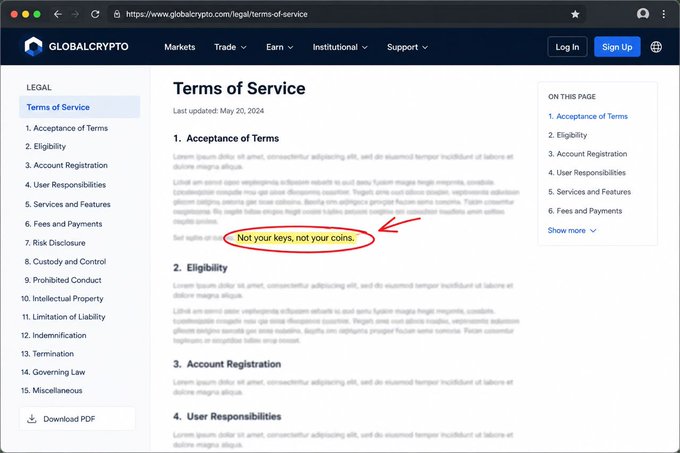Click 3. Account Registration in On This Page
Viewport: 680px width, 453px height.
587,154
